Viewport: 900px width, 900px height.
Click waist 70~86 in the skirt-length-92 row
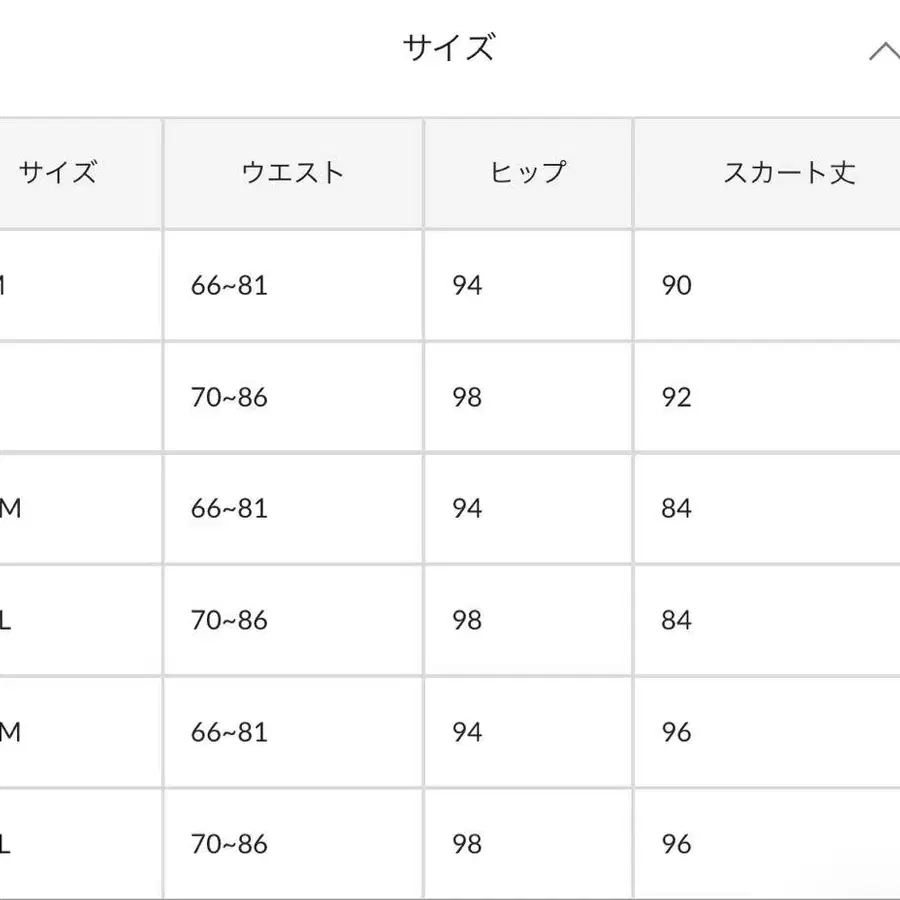pos(229,398)
